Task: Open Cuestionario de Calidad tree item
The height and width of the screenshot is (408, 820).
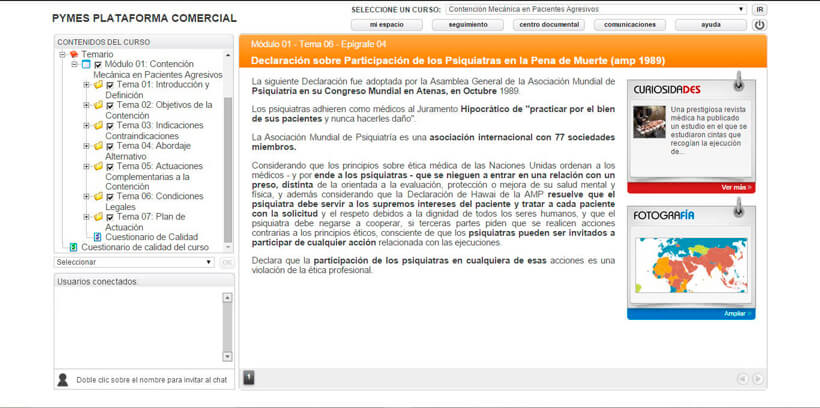Action: click(x=152, y=237)
